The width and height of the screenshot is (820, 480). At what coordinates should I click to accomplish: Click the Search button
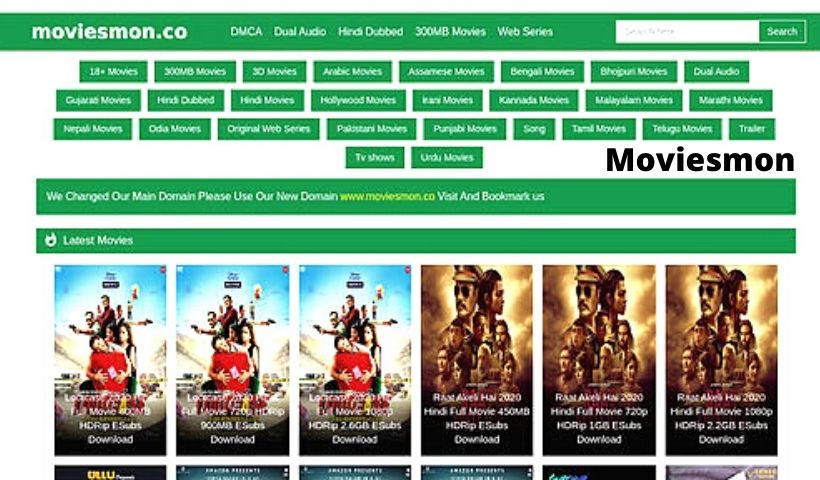782,31
